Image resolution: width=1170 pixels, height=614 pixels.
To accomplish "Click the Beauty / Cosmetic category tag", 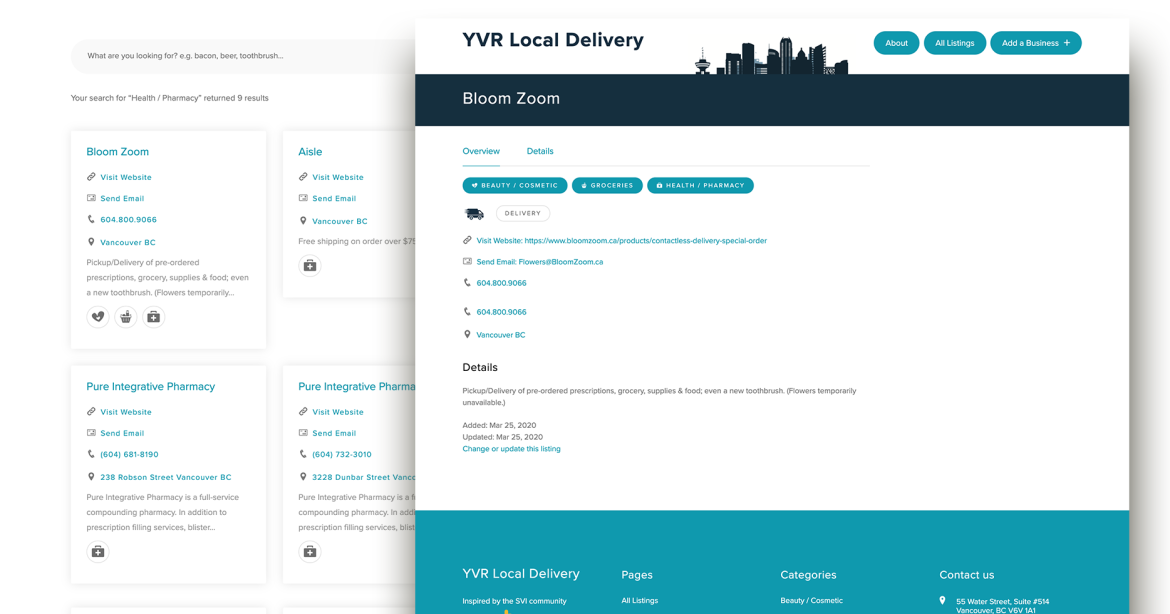I will click(x=514, y=186).
